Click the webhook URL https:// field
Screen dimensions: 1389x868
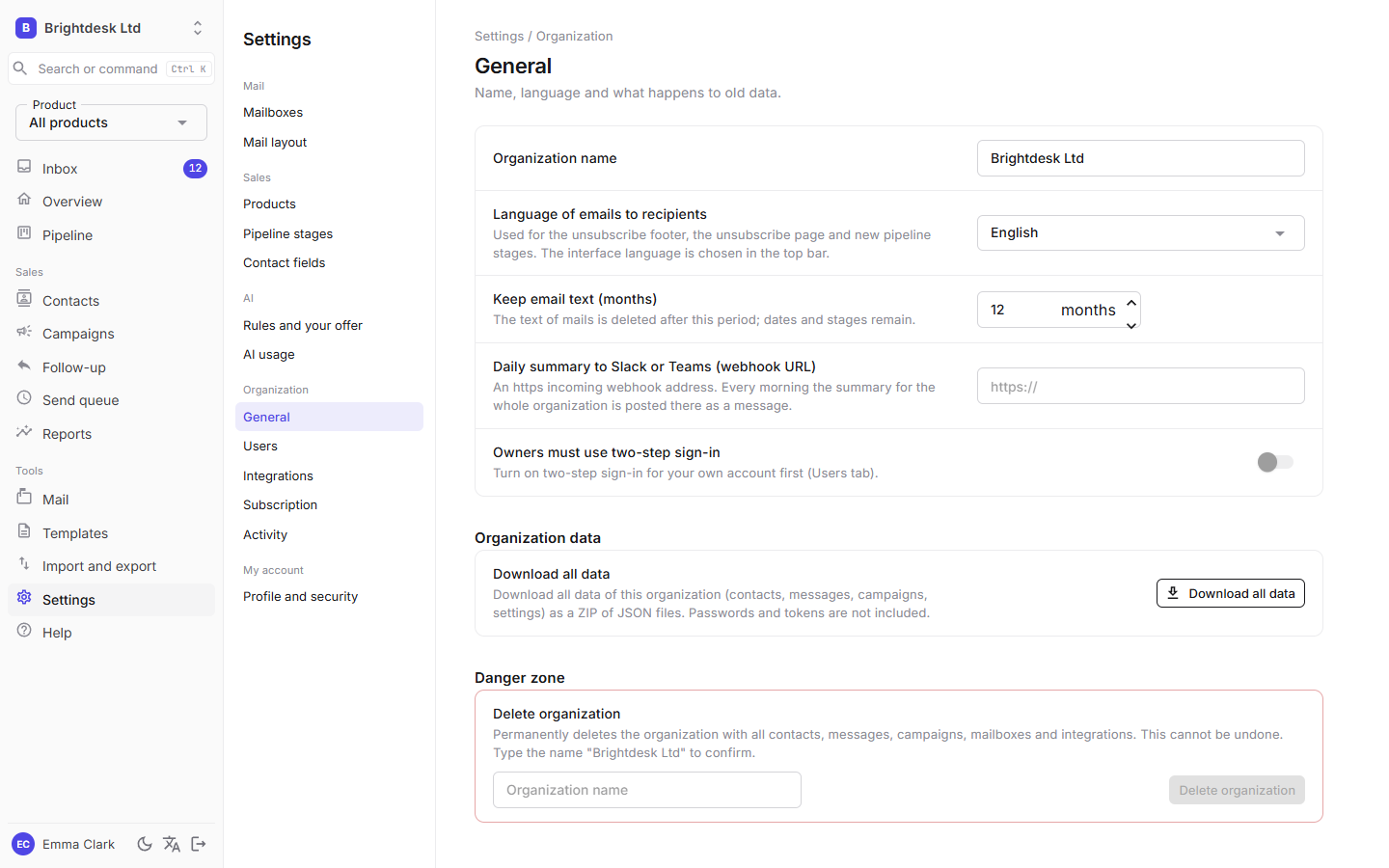click(1140, 387)
